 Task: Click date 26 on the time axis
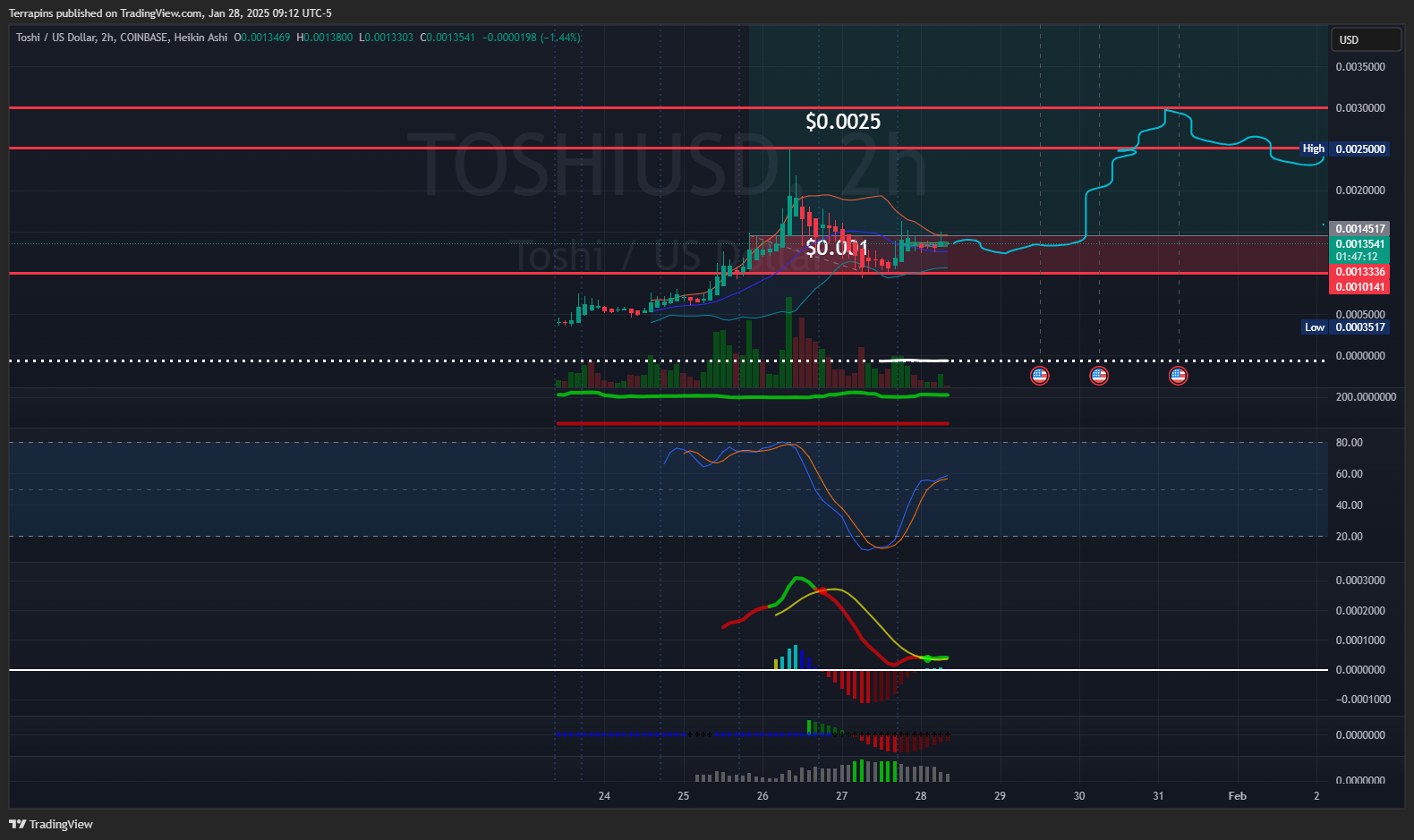(762, 796)
